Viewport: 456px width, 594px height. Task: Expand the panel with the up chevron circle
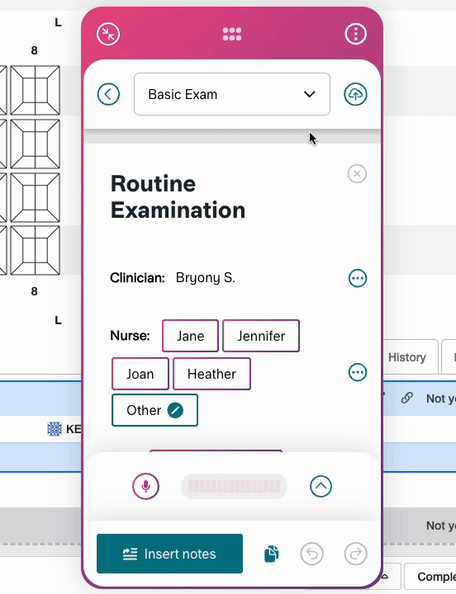tap(321, 486)
